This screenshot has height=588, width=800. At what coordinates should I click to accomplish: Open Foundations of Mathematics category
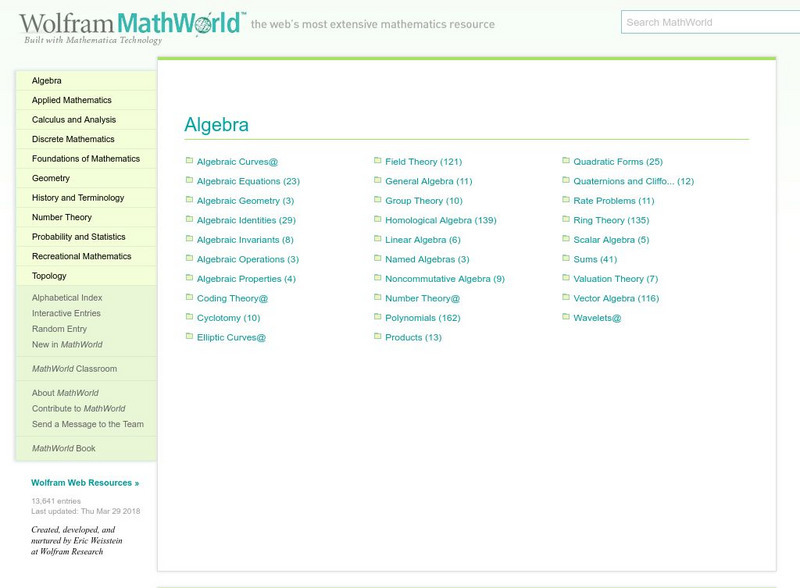[x=86, y=159]
